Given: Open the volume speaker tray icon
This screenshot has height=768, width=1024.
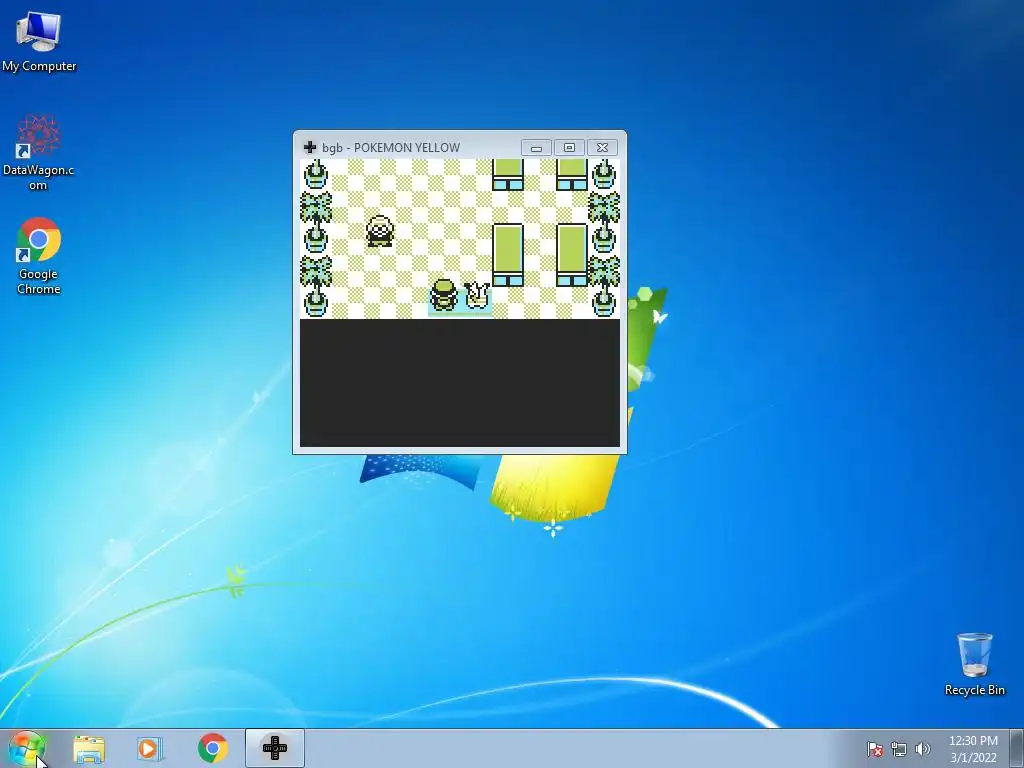Looking at the screenshot, I should coord(922,749).
